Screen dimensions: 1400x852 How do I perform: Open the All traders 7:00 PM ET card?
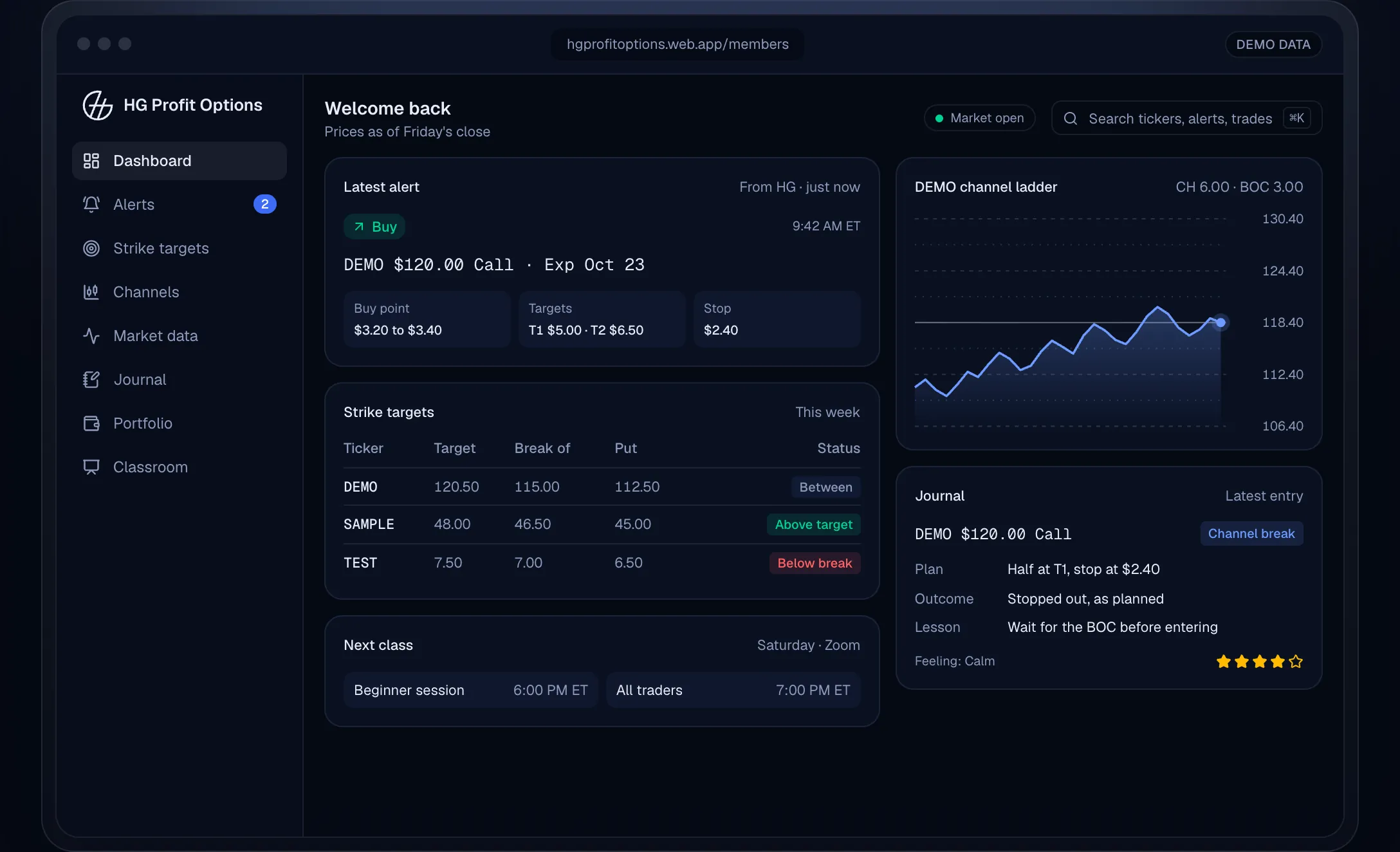click(733, 690)
